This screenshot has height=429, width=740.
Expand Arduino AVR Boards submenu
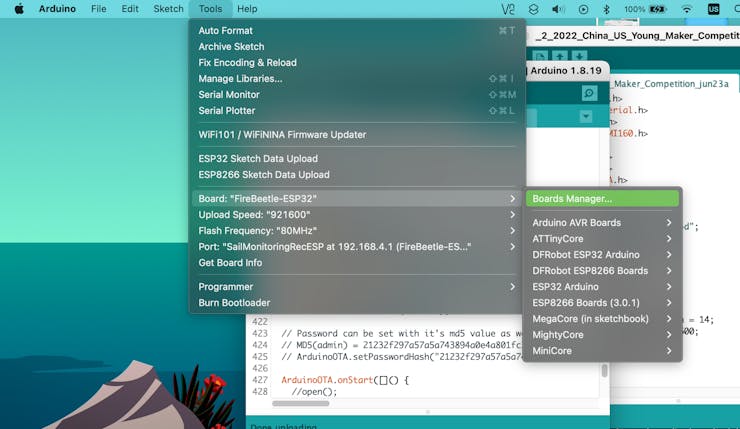[x=602, y=223]
